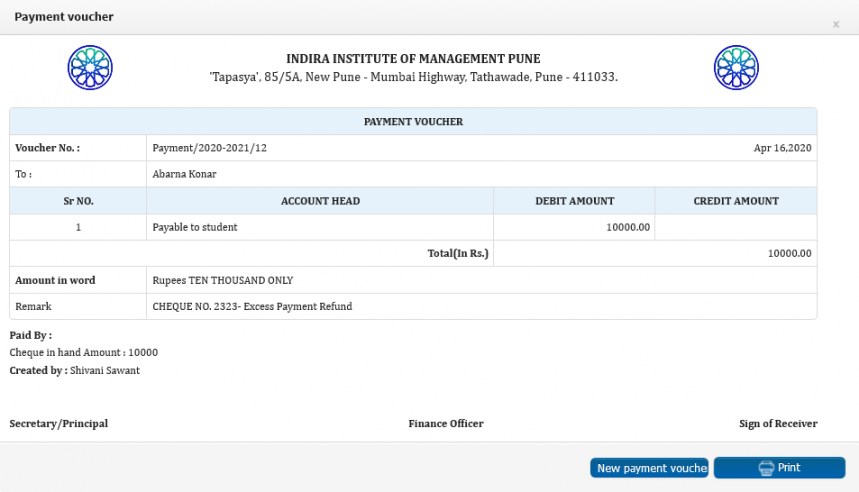Click the voucher date Apr 16,2020
Viewport: 859px width, 492px height.
(x=782, y=148)
